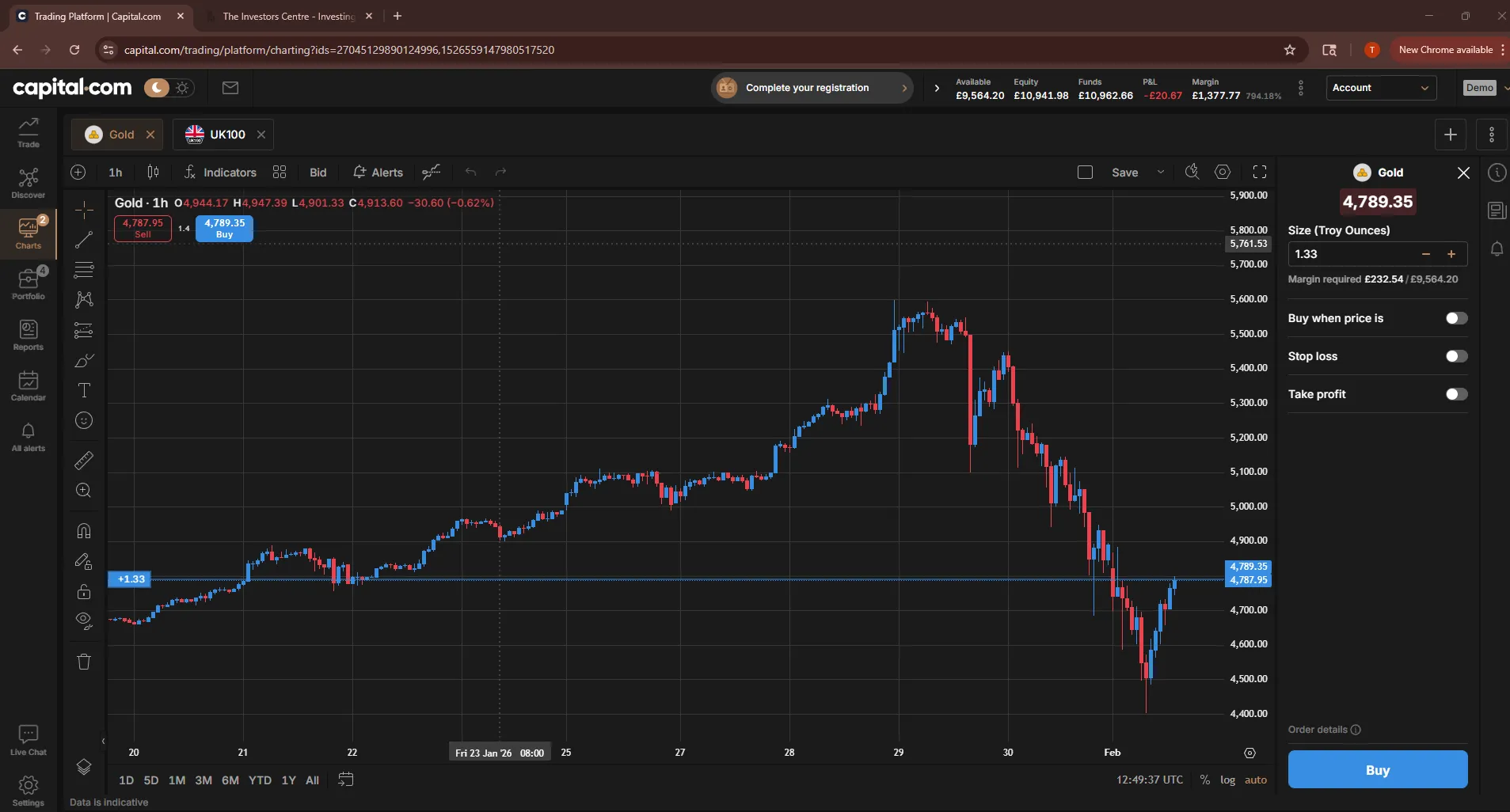Viewport: 1510px width, 812px height.
Task: Click the Indicators button
Action: pos(221,173)
